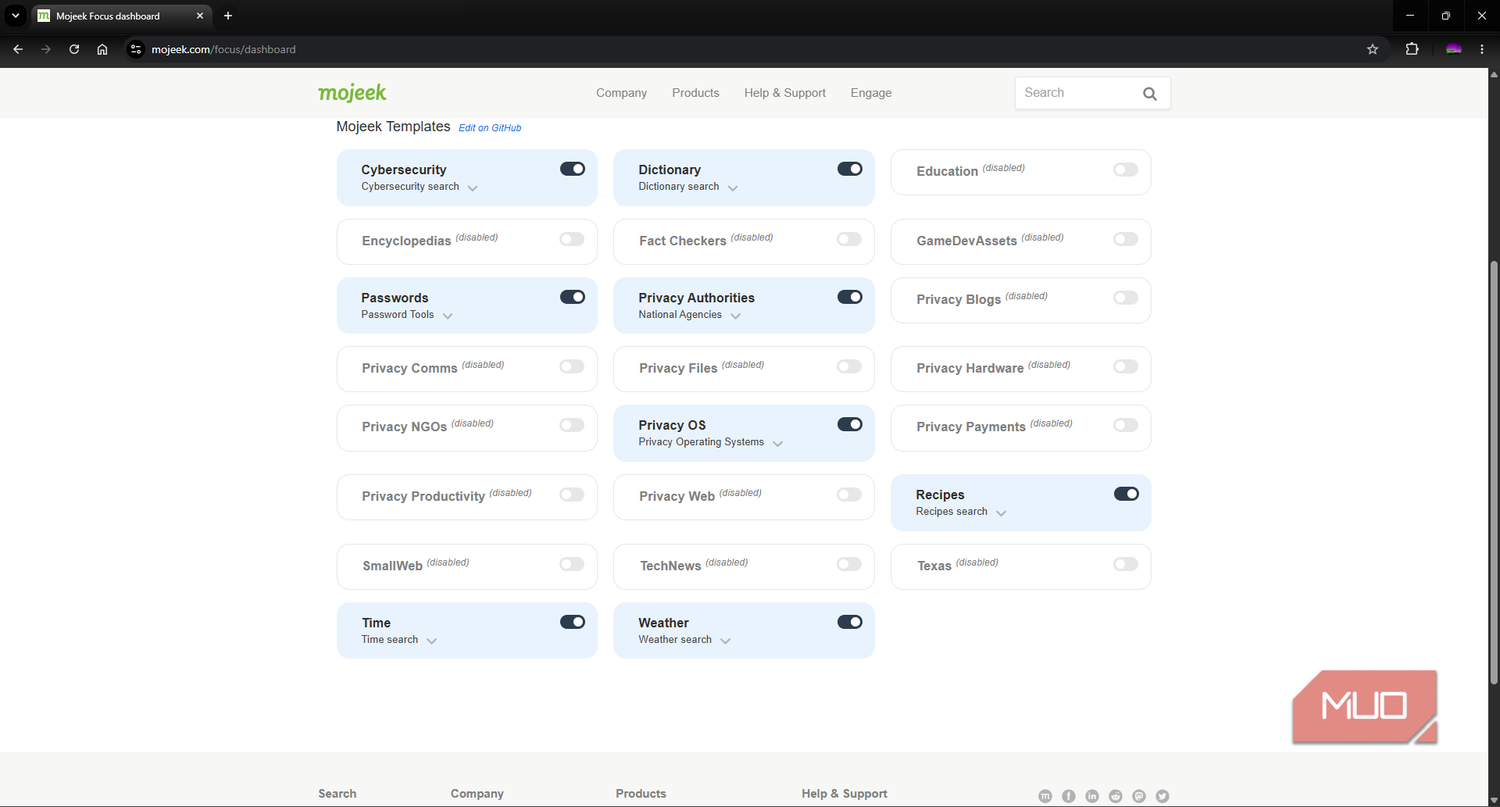
Task: Disable the Recipes template toggle
Action: (x=1126, y=494)
